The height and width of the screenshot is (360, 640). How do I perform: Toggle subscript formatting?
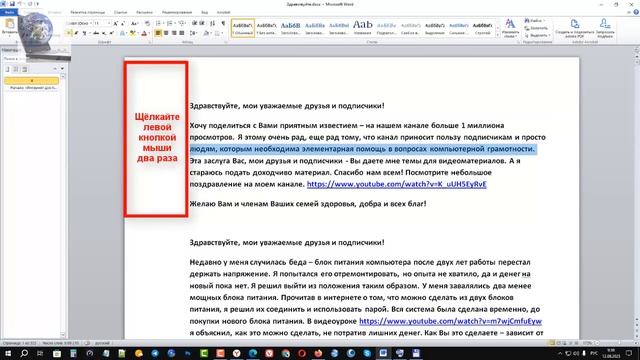coord(104,33)
